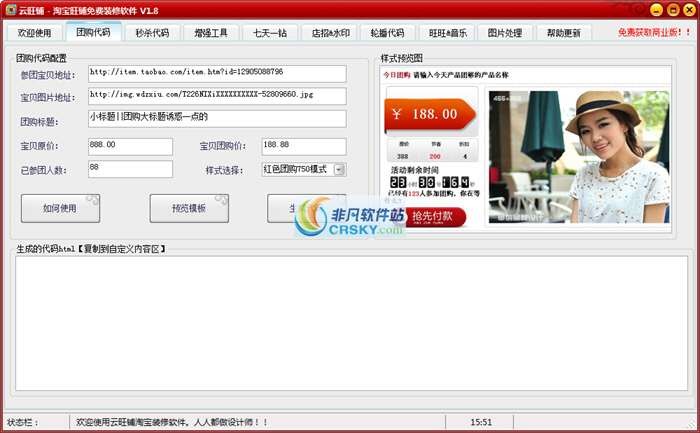Image resolution: width=700 pixels, height=433 pixels.
Task: Select the 旺旺&音乐 tab
Action: pos(448,33)
